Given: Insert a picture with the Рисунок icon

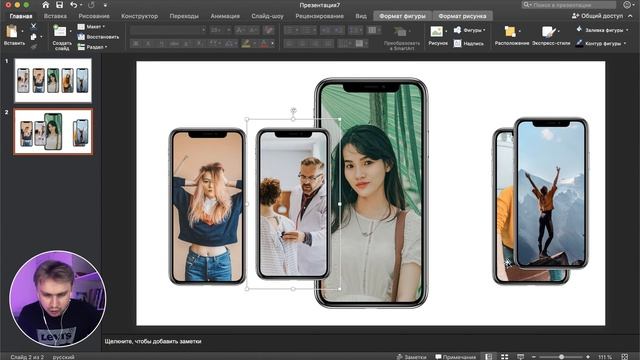Looking at the screenshot, I should [x=436, y=31].
